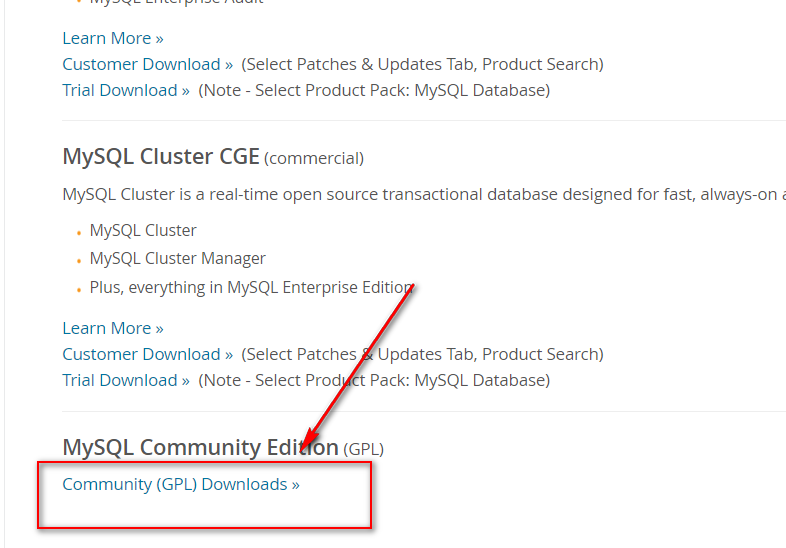Image resolution: width=786 pixels, height=548 pixels.
Task: Click Patches & Updates note under Cluster CGE
Action: (x=422, y=354)
